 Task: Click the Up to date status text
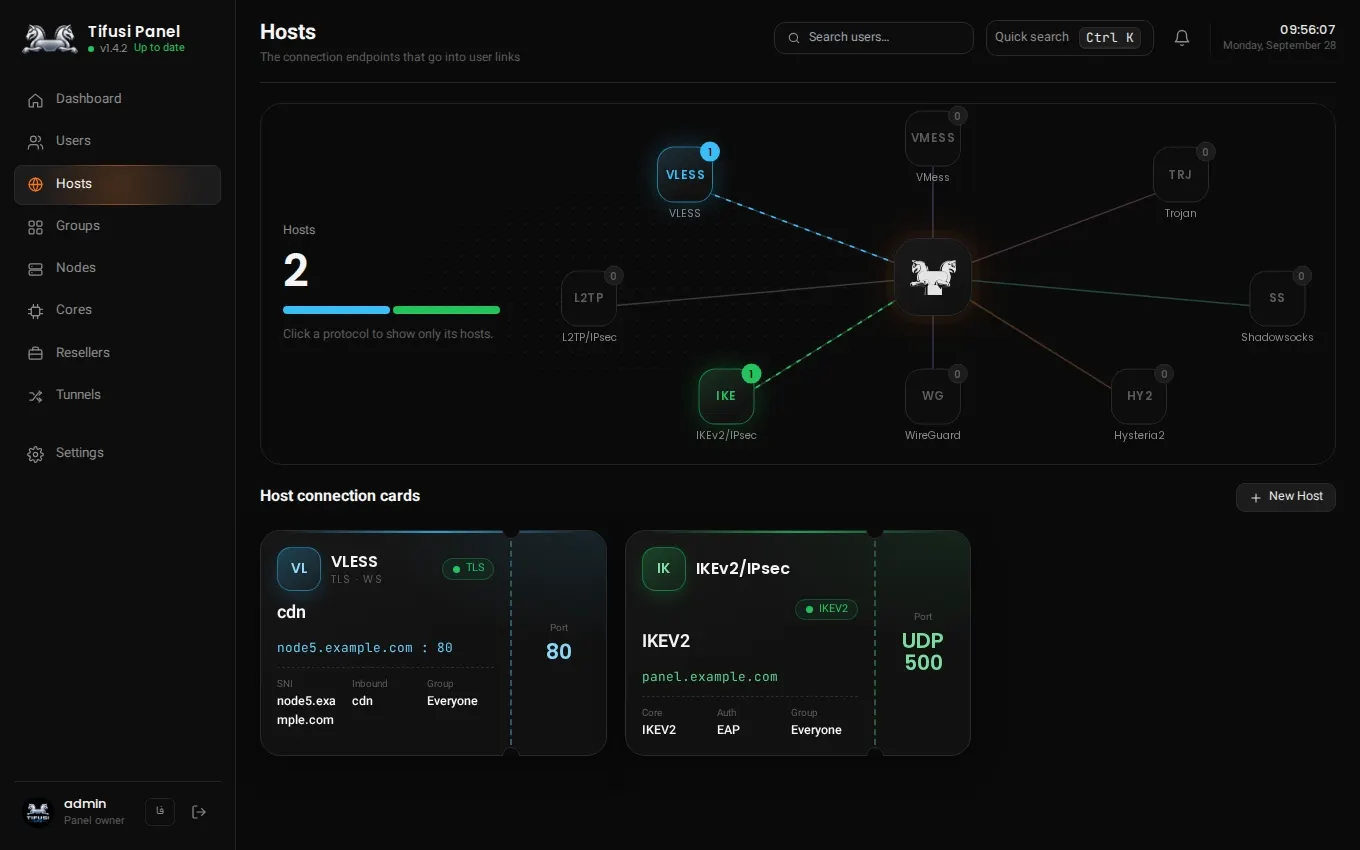[x=159, y=48]
